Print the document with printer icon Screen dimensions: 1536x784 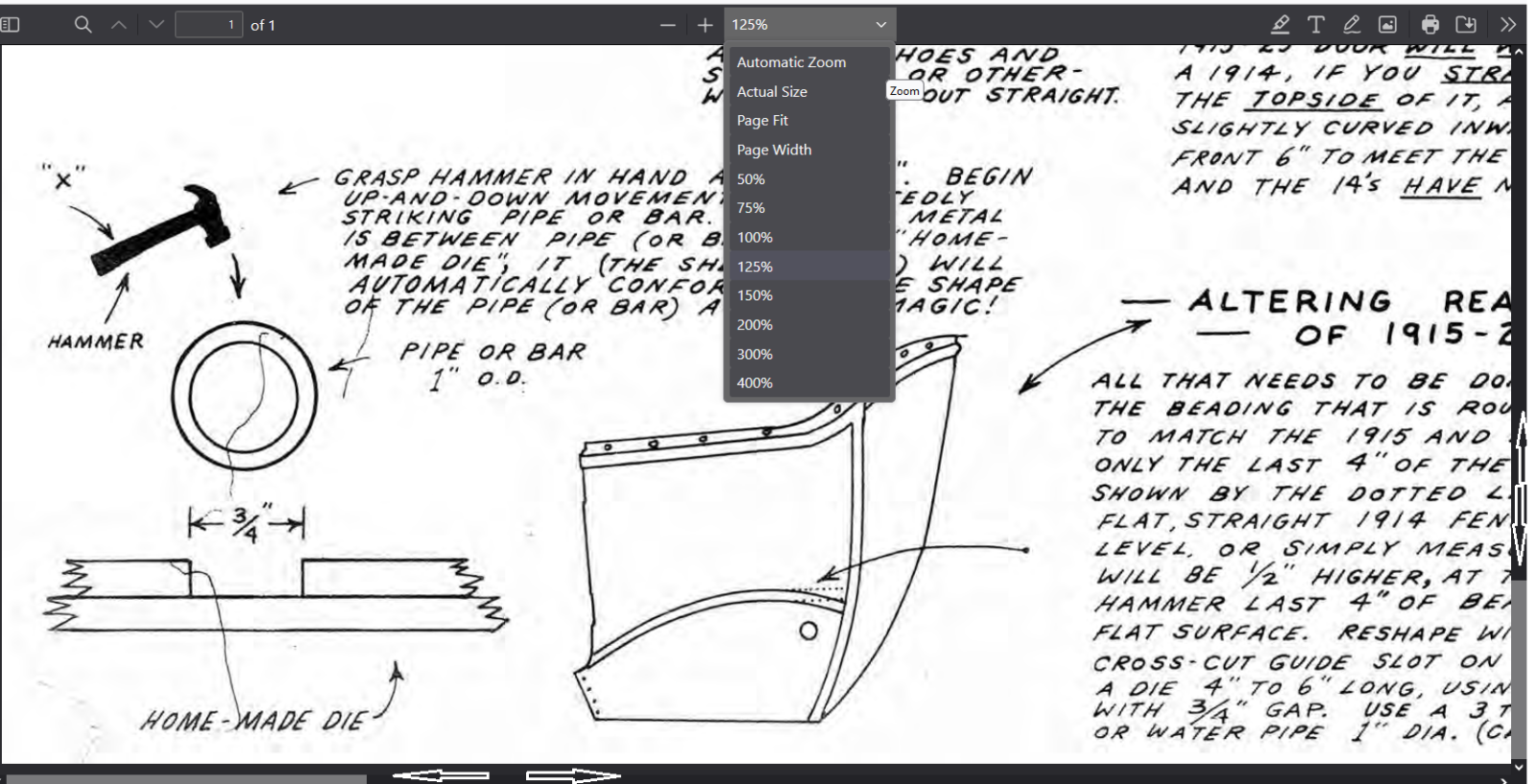[1430, 25]
